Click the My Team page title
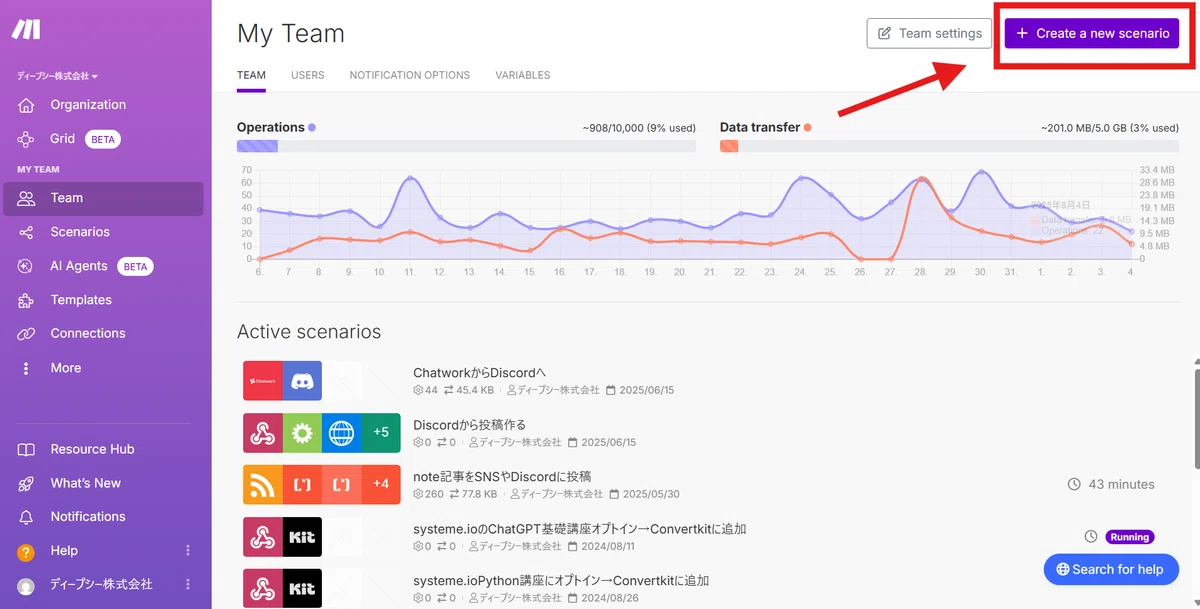 click(x=291, y=33)
